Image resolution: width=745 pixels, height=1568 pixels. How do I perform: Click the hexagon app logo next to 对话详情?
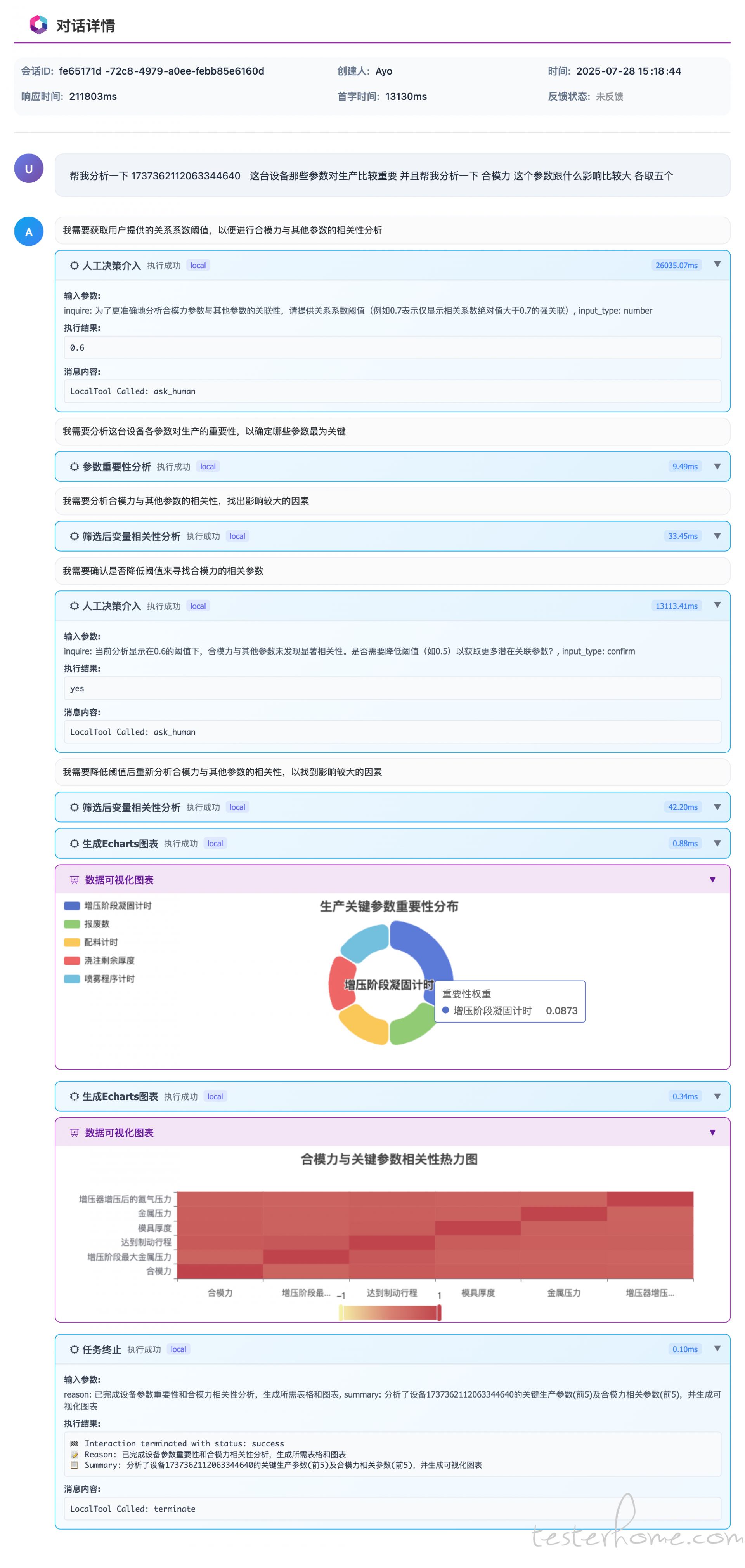tap(38, 25)
